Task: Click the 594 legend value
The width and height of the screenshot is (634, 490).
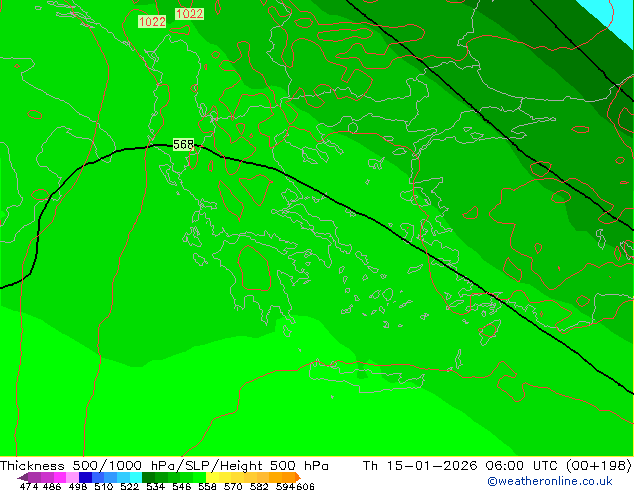Action: point(285,486)
